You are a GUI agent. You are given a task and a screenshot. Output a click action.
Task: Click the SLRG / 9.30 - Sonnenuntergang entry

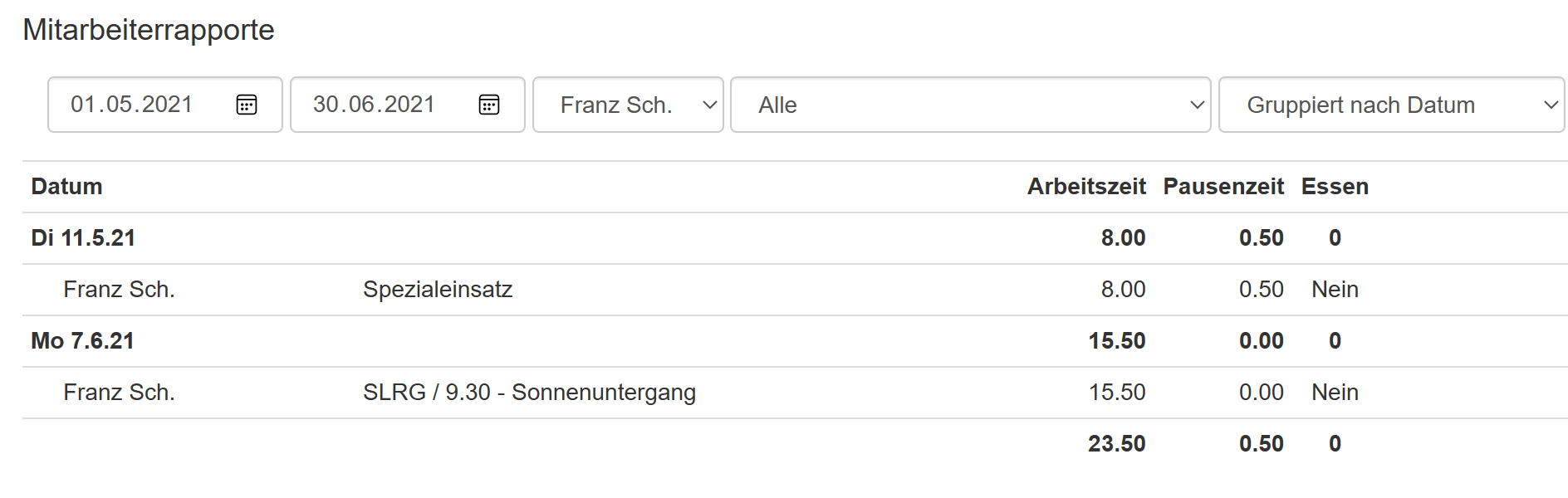(529, 393)
